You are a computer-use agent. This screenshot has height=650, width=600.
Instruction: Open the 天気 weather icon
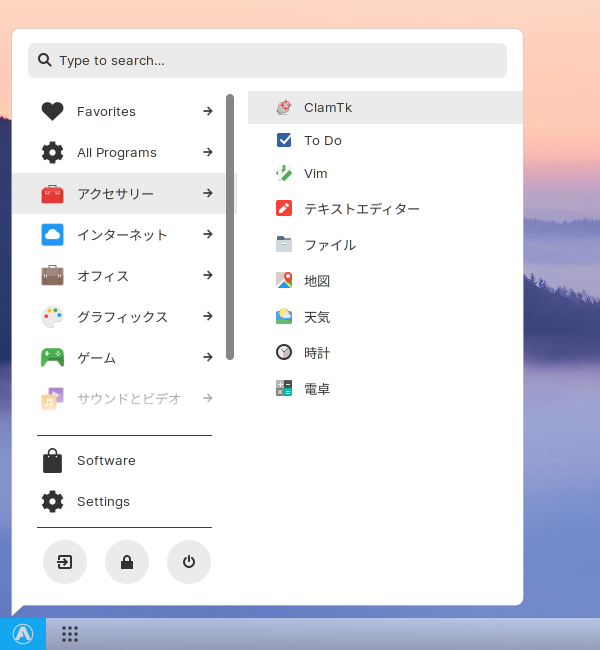coord(284,316)
